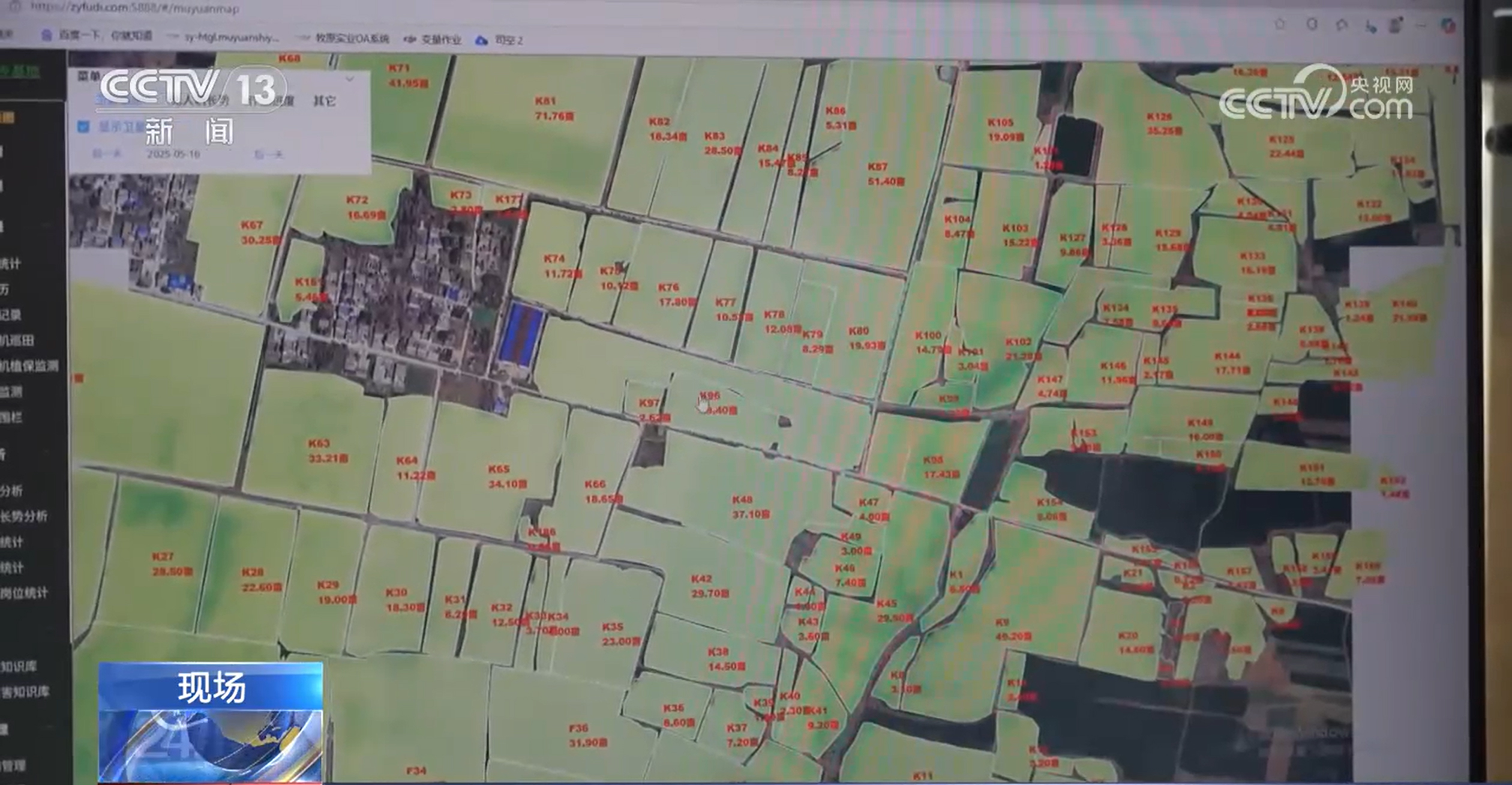Collapse the 菜单 panel with chevron arrow
Screen dimensions: 1512x785
(x=350, y=79)
